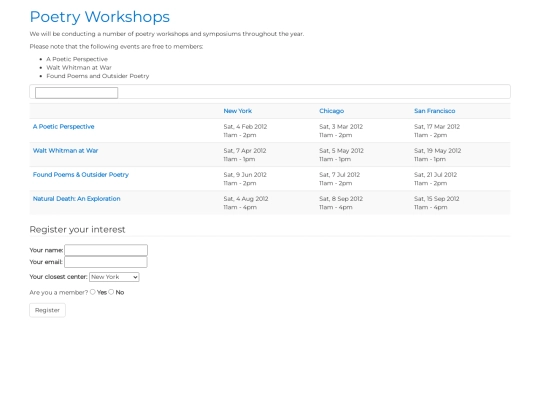Click the Your name label
This screenshot has width=540, height=405.
pos(46,250)
